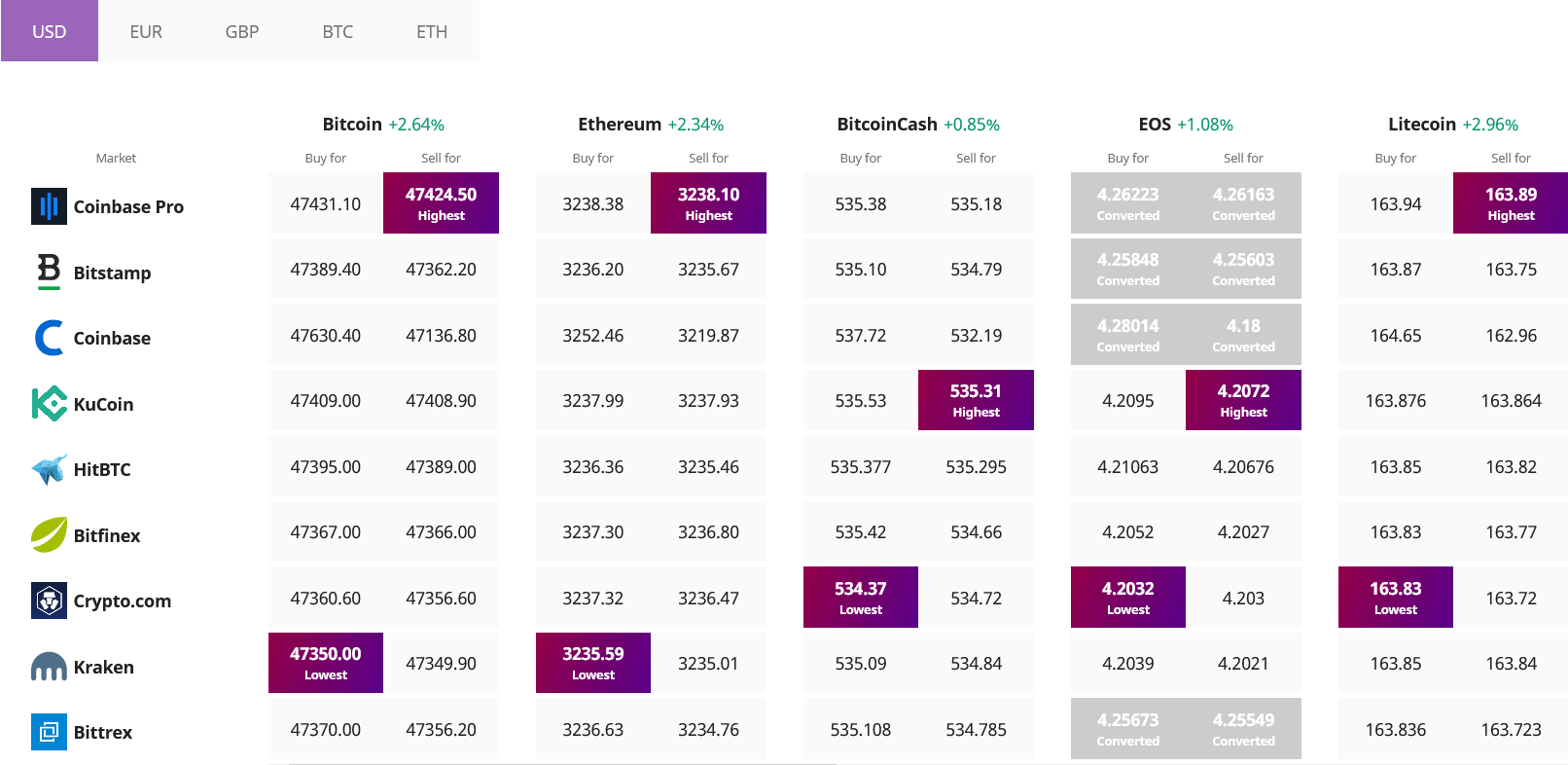Click the Kraken logo icon

[49, 667]
